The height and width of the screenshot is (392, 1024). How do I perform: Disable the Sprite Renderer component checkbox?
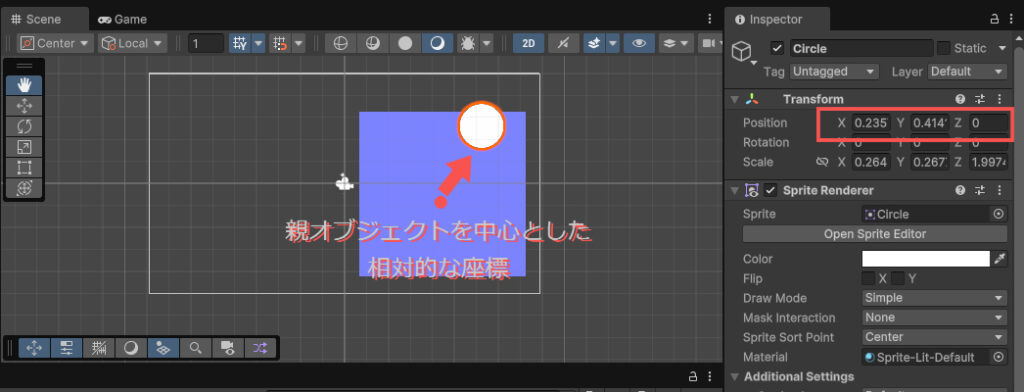pos(771,191)
